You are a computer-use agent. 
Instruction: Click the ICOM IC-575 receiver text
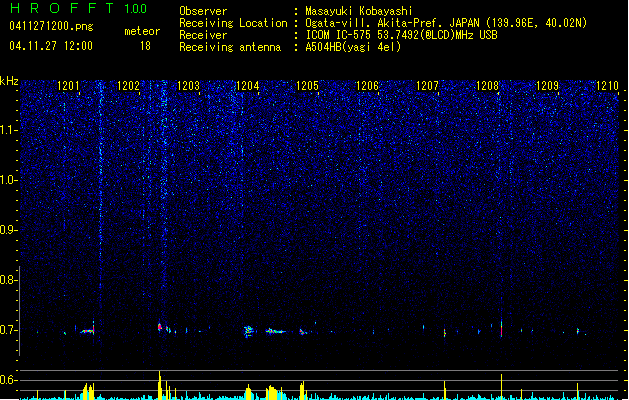(x=401, y=35)
